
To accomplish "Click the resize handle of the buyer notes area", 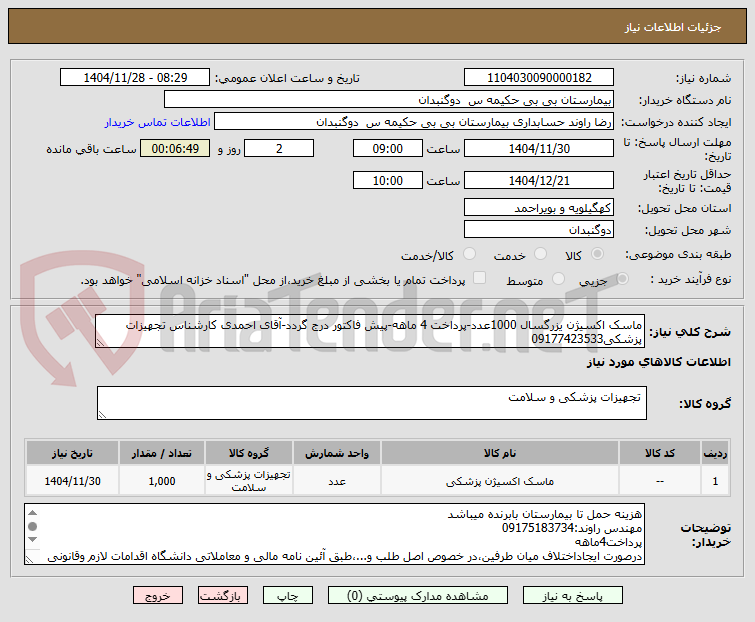I will [29, 559].
